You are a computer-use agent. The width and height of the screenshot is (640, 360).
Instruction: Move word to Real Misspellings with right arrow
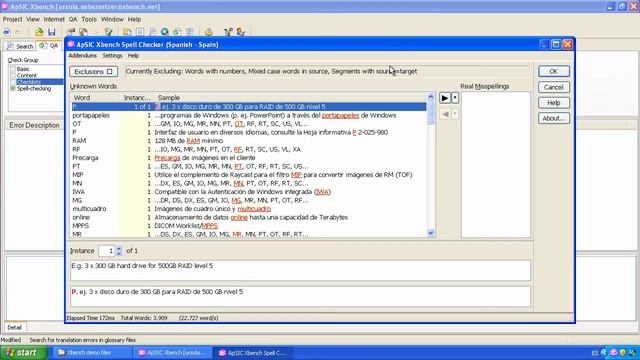click(x=444, y=98)
